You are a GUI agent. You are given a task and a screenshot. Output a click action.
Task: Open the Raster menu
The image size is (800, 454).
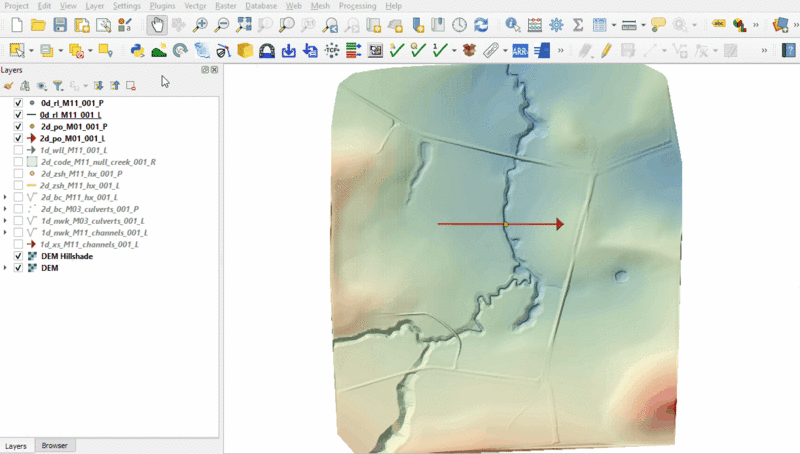click(x=225, y=6)
